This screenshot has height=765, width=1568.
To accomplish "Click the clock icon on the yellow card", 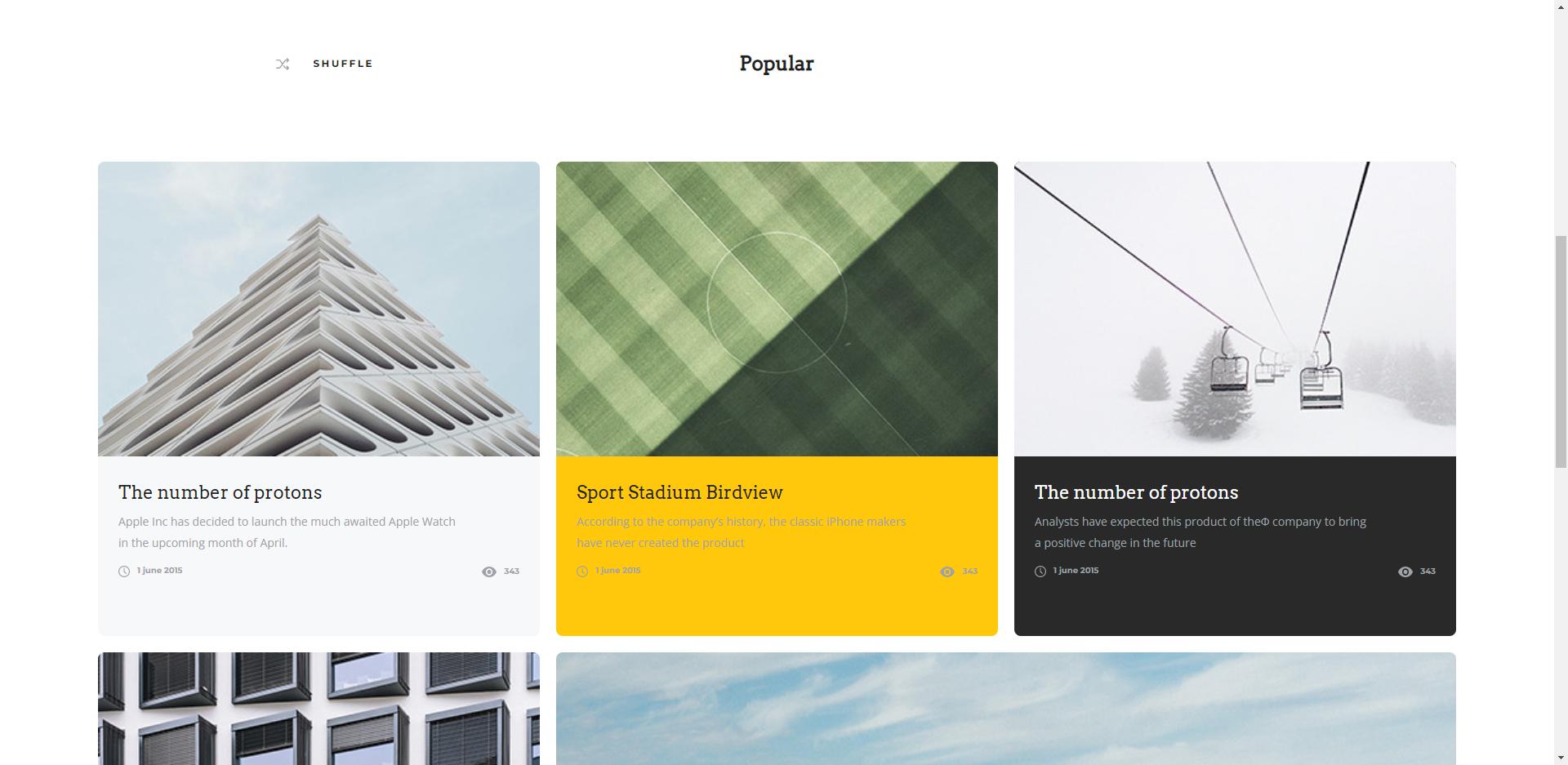I will tap(582, 572).
